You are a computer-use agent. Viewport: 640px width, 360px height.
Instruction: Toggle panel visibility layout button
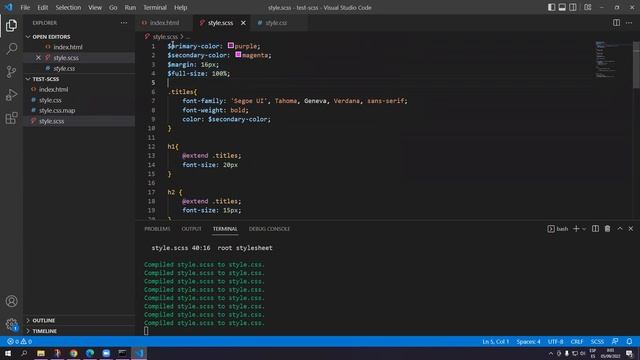point(562,7)
